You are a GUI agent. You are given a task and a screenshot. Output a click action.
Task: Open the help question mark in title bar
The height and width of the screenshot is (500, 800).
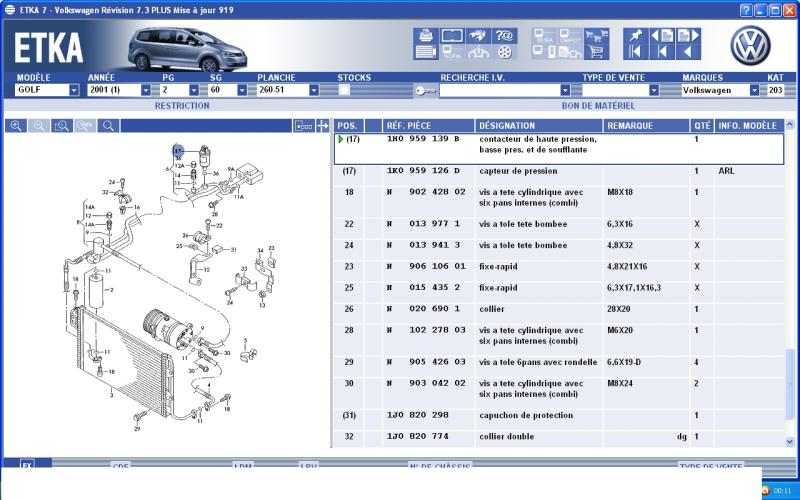point(745,10)
